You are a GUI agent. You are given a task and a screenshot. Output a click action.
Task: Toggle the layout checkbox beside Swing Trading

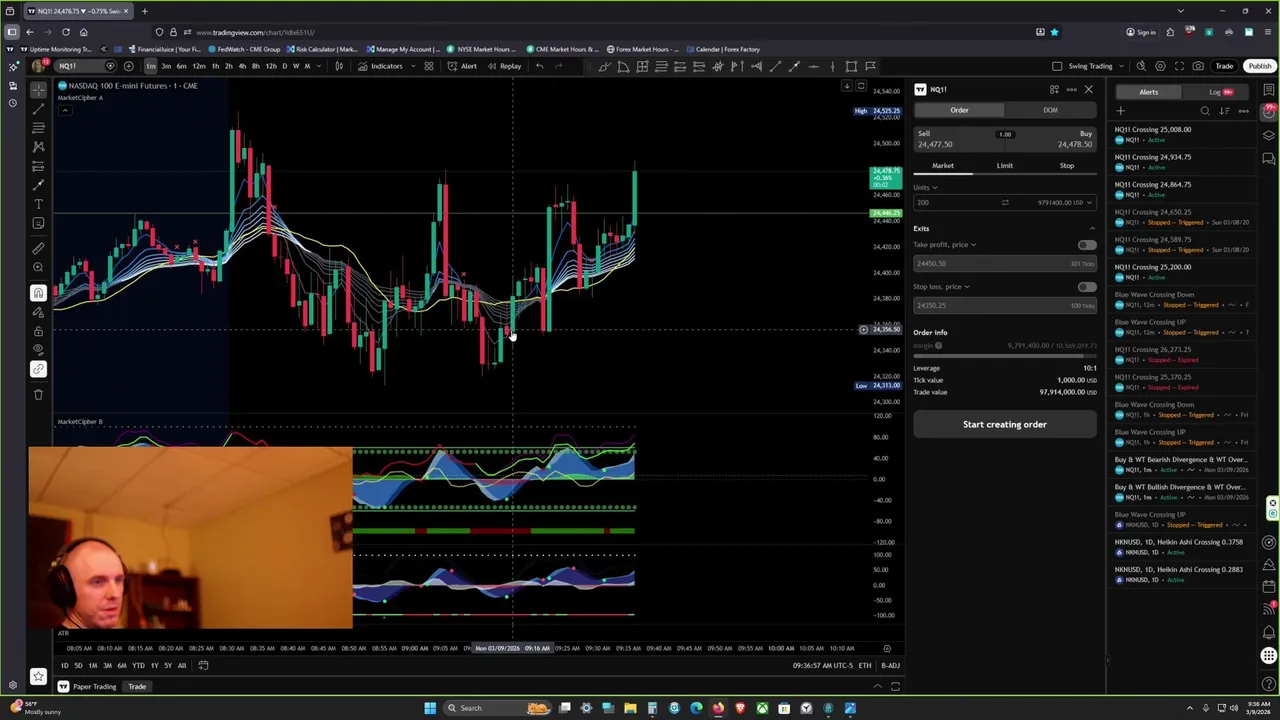pyautogui.click(x=1057, y=66)
